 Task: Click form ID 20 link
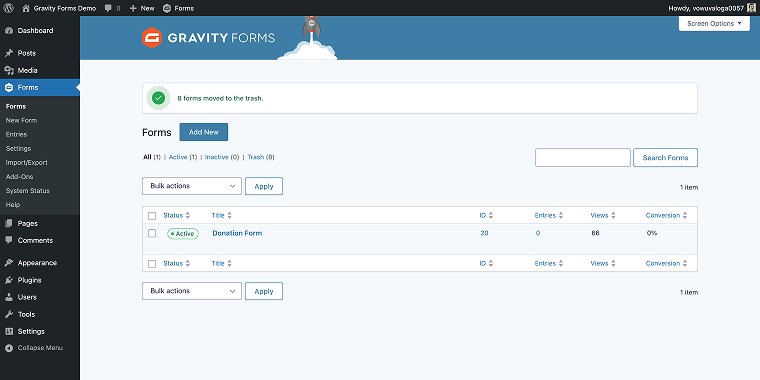484,233
